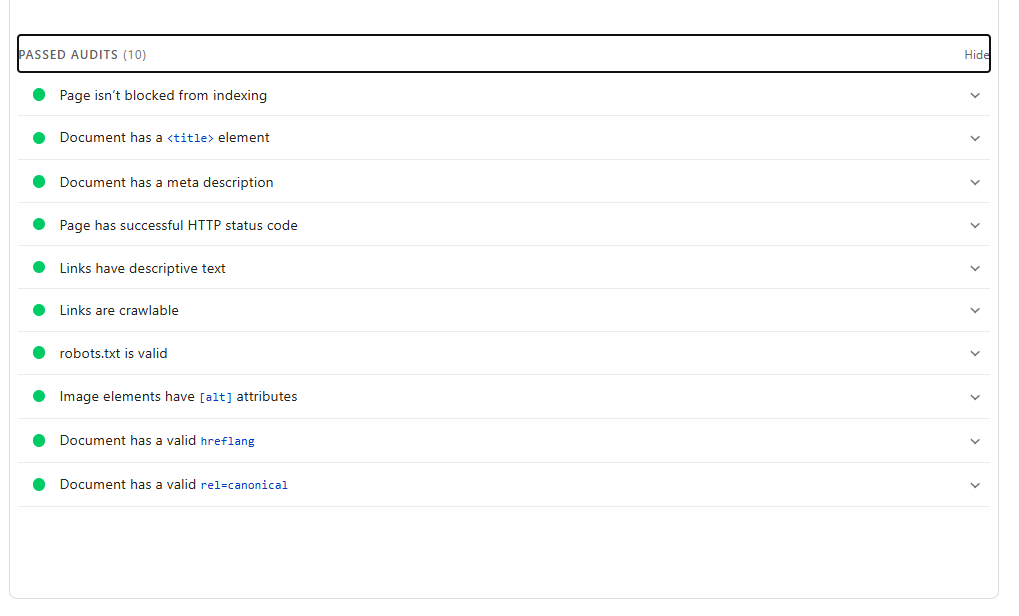Expand the 'Page isn't blocked from indexing' chevron
Screen dimensions: 1019x616
[x=975, y=95]
